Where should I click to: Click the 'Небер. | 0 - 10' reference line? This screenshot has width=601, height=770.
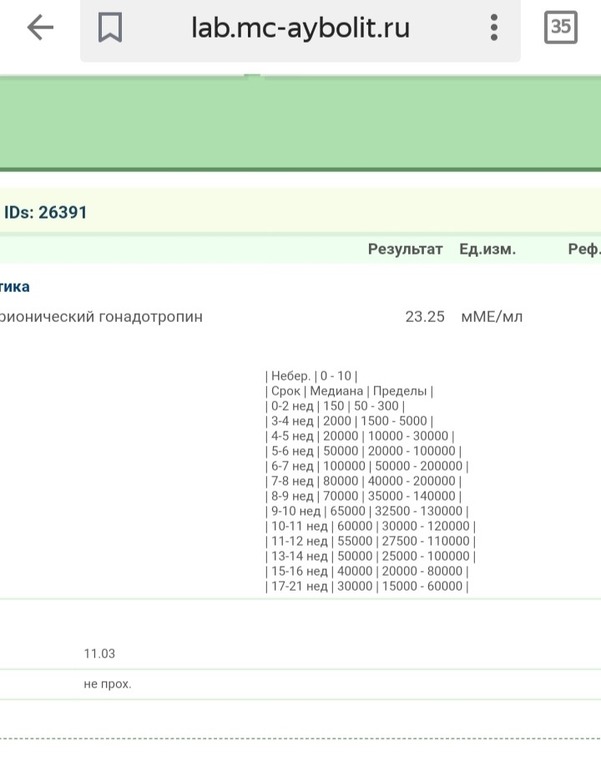[x=312, y=376]
